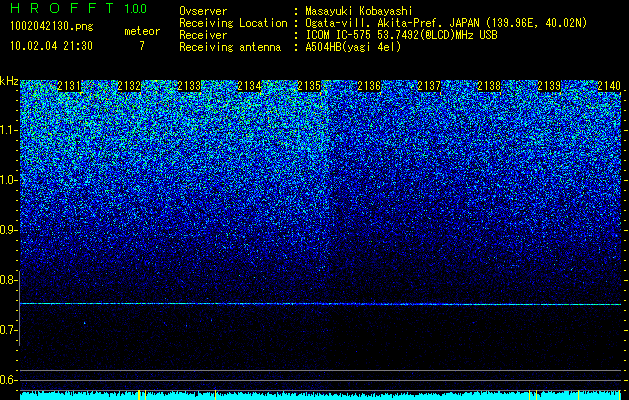Click the 2138 time marker
629x400 pixels.
tap(489, 86)
